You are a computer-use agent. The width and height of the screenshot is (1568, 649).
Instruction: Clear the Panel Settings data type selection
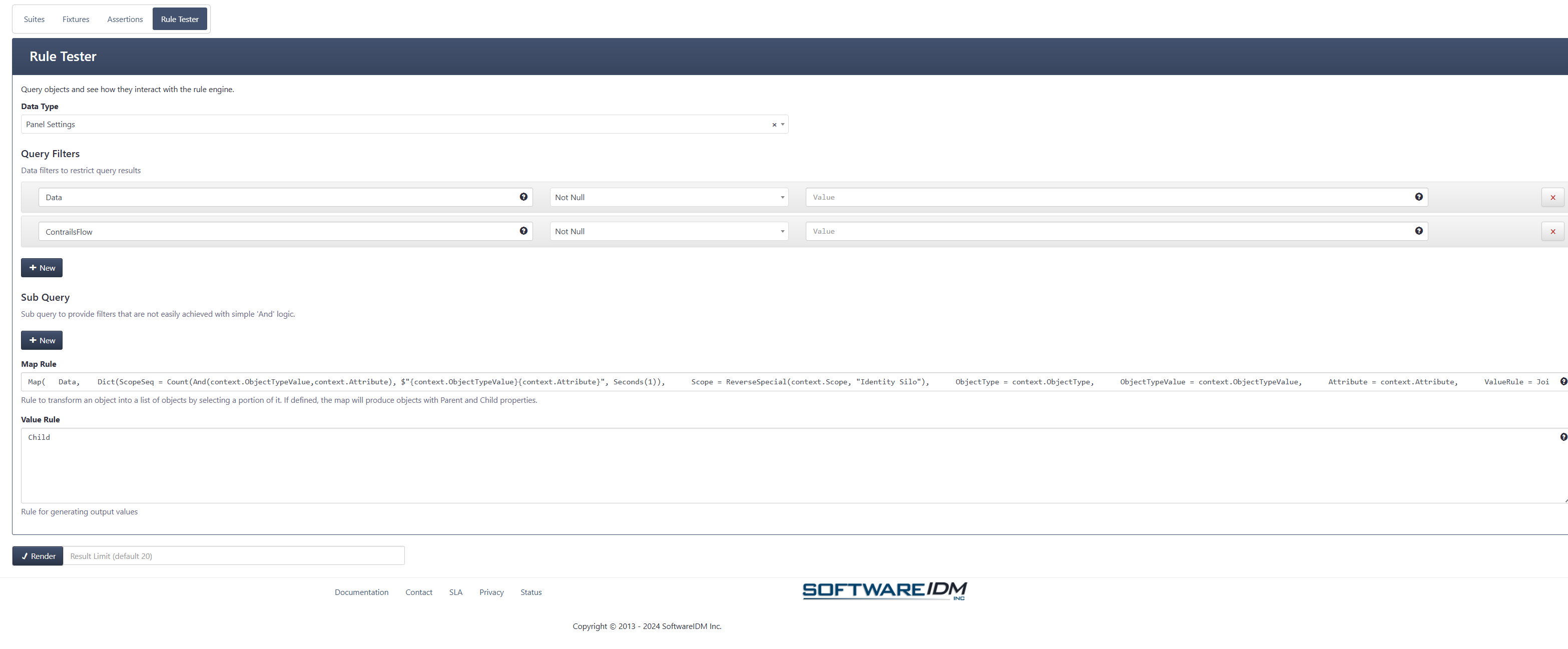pos(774,124)
